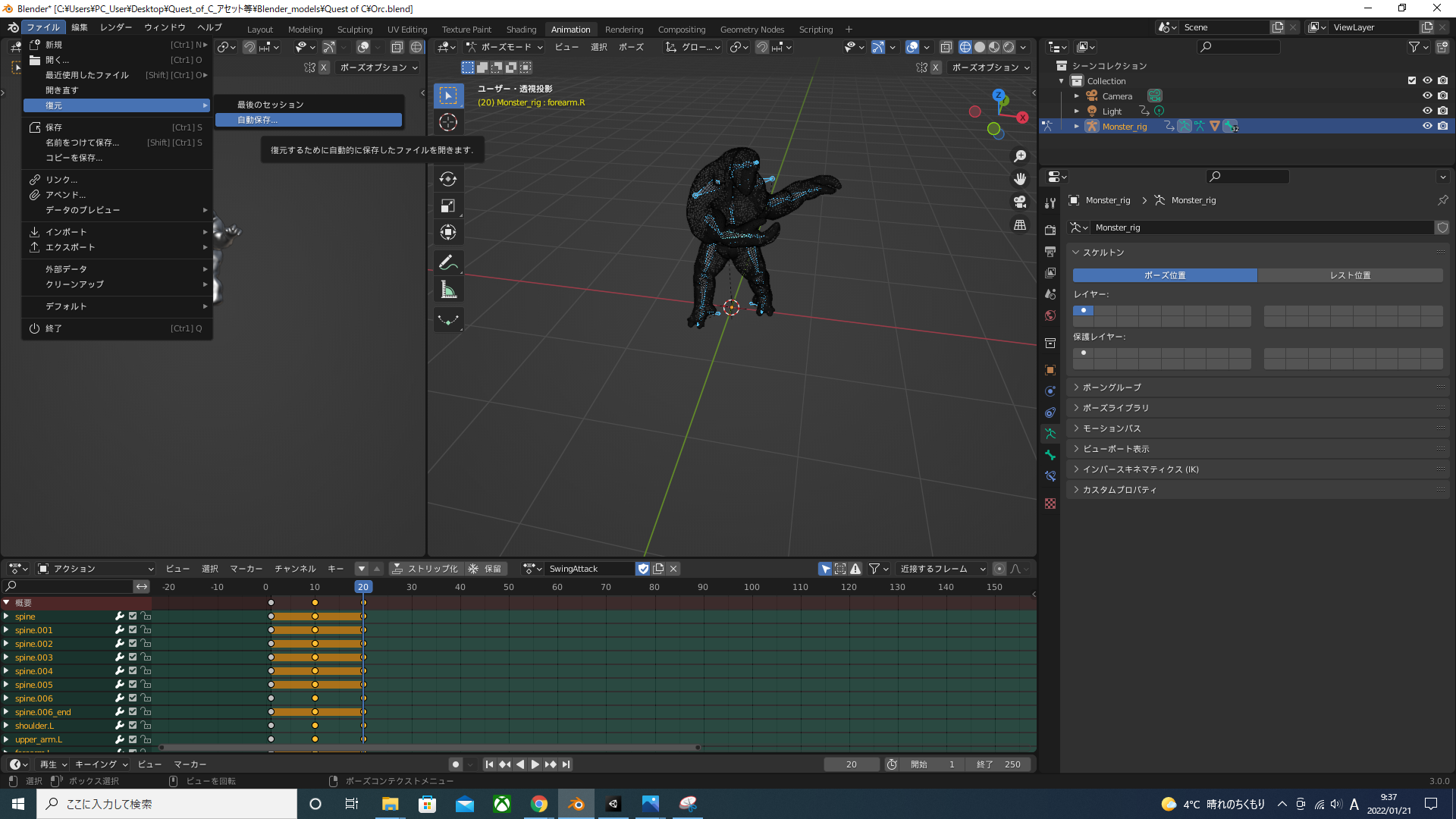Uncheck the spine.003 channel checkbox
1456x819 pixels.
[133, 657]
